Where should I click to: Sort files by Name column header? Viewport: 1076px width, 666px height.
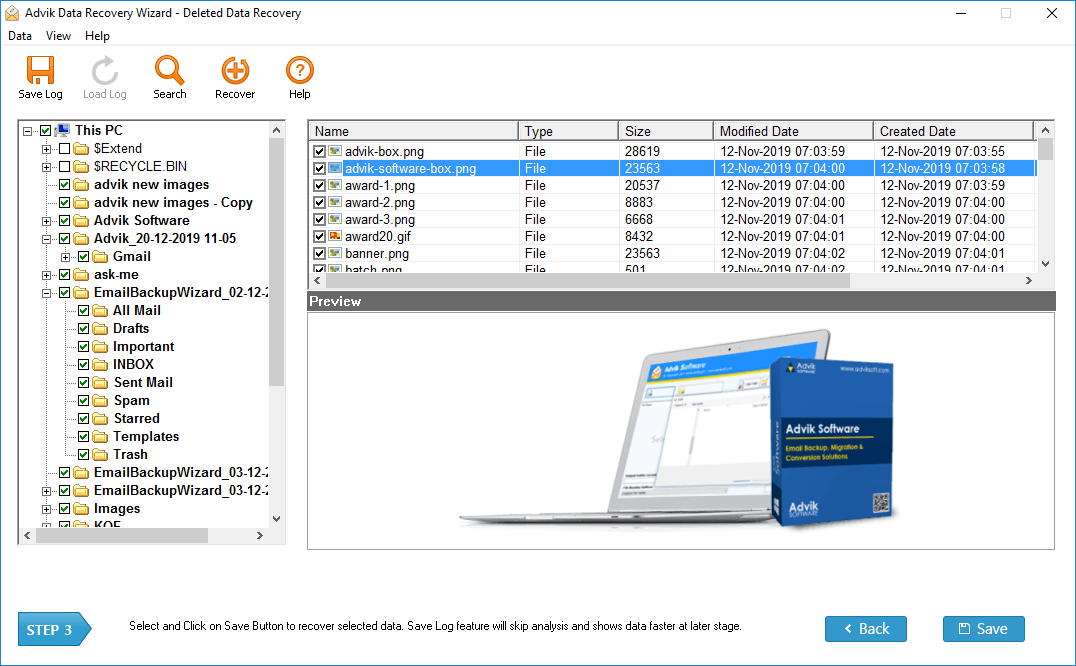point(414,131)
